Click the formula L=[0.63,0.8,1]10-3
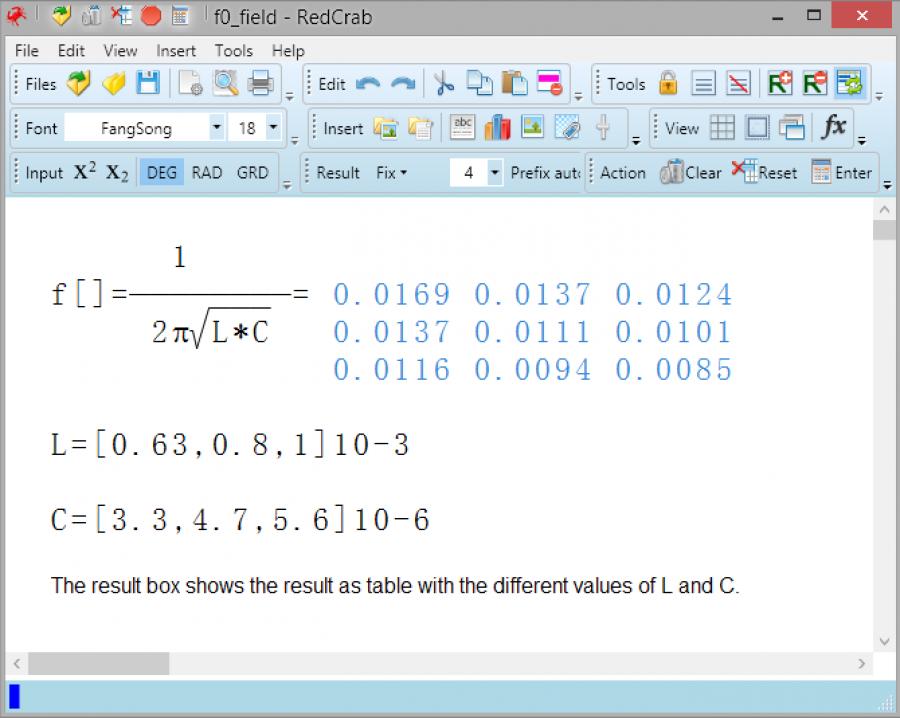The width and height of the screenshot is (900, 718). tap(230, 445)
